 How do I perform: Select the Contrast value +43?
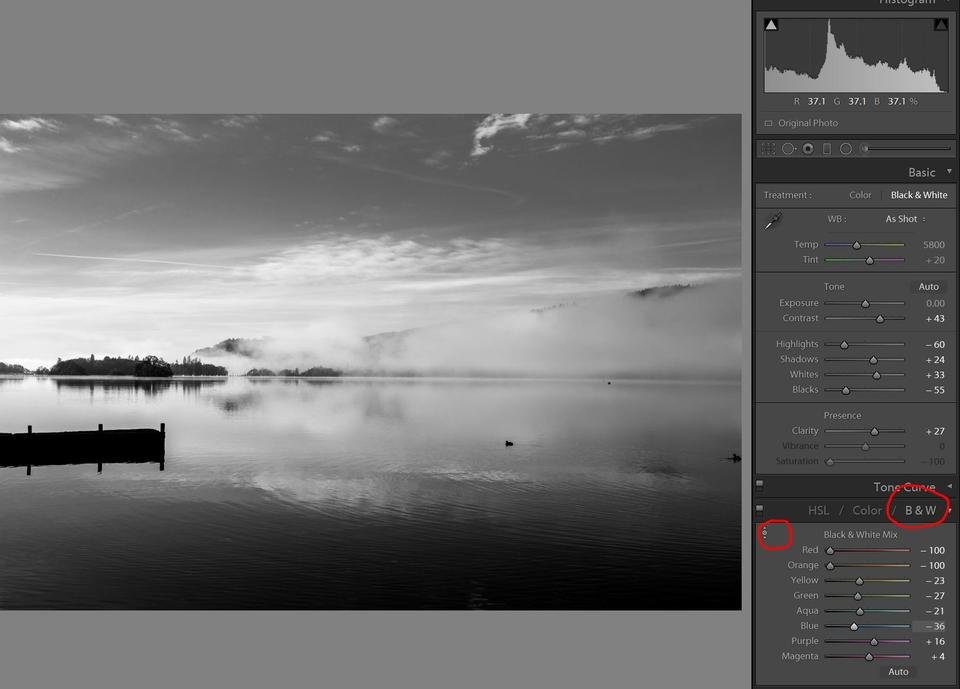click(935, 318)
